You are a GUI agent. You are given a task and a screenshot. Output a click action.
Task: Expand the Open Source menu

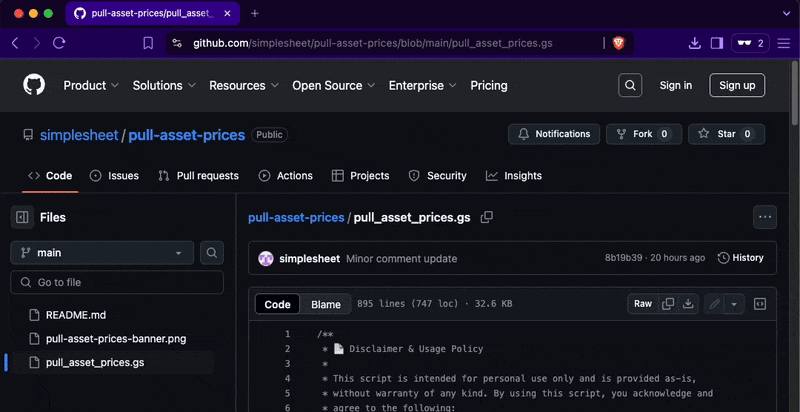(334, 85)
